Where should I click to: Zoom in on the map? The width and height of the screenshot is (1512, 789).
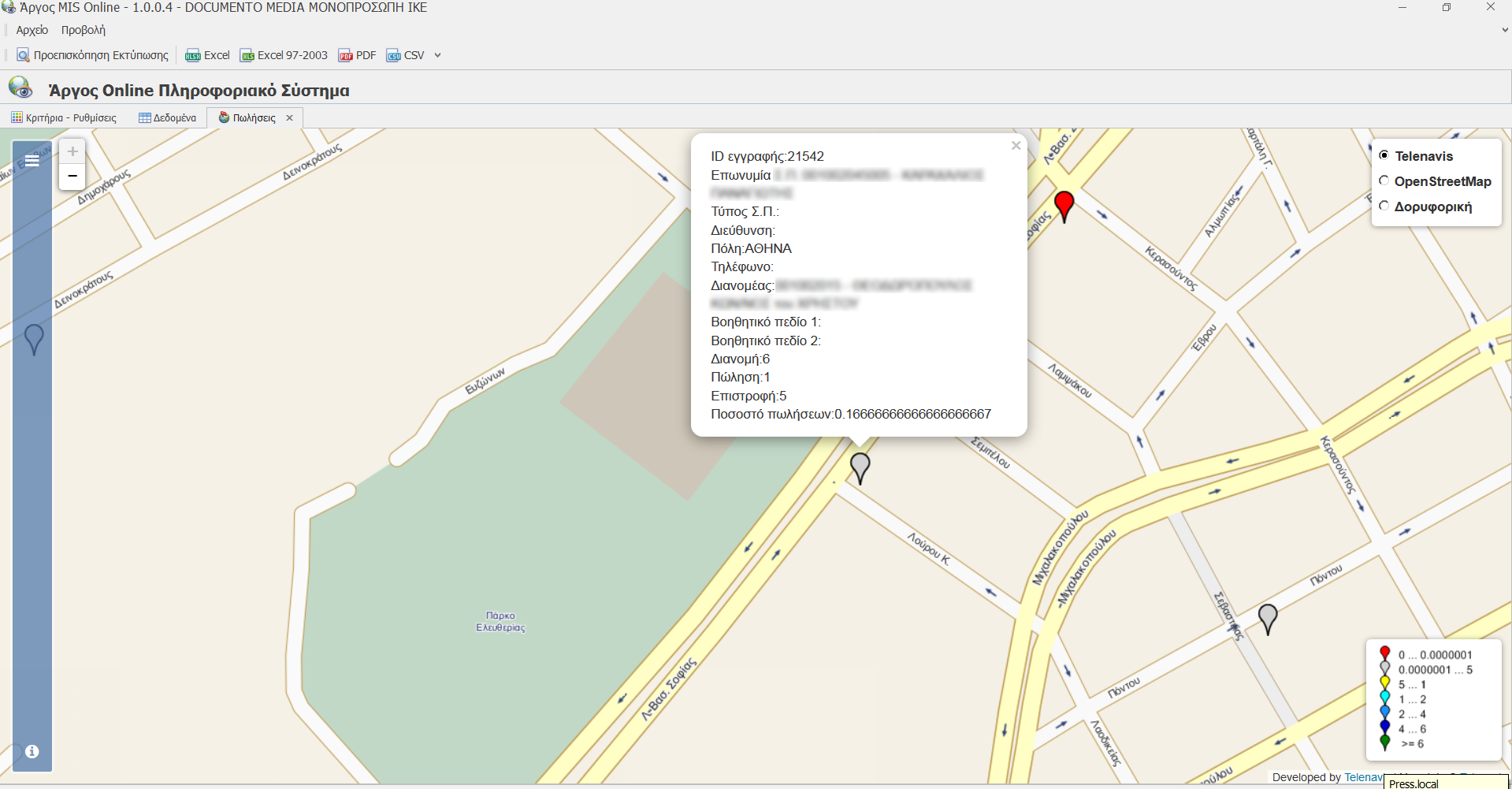(x=72, y=151)
